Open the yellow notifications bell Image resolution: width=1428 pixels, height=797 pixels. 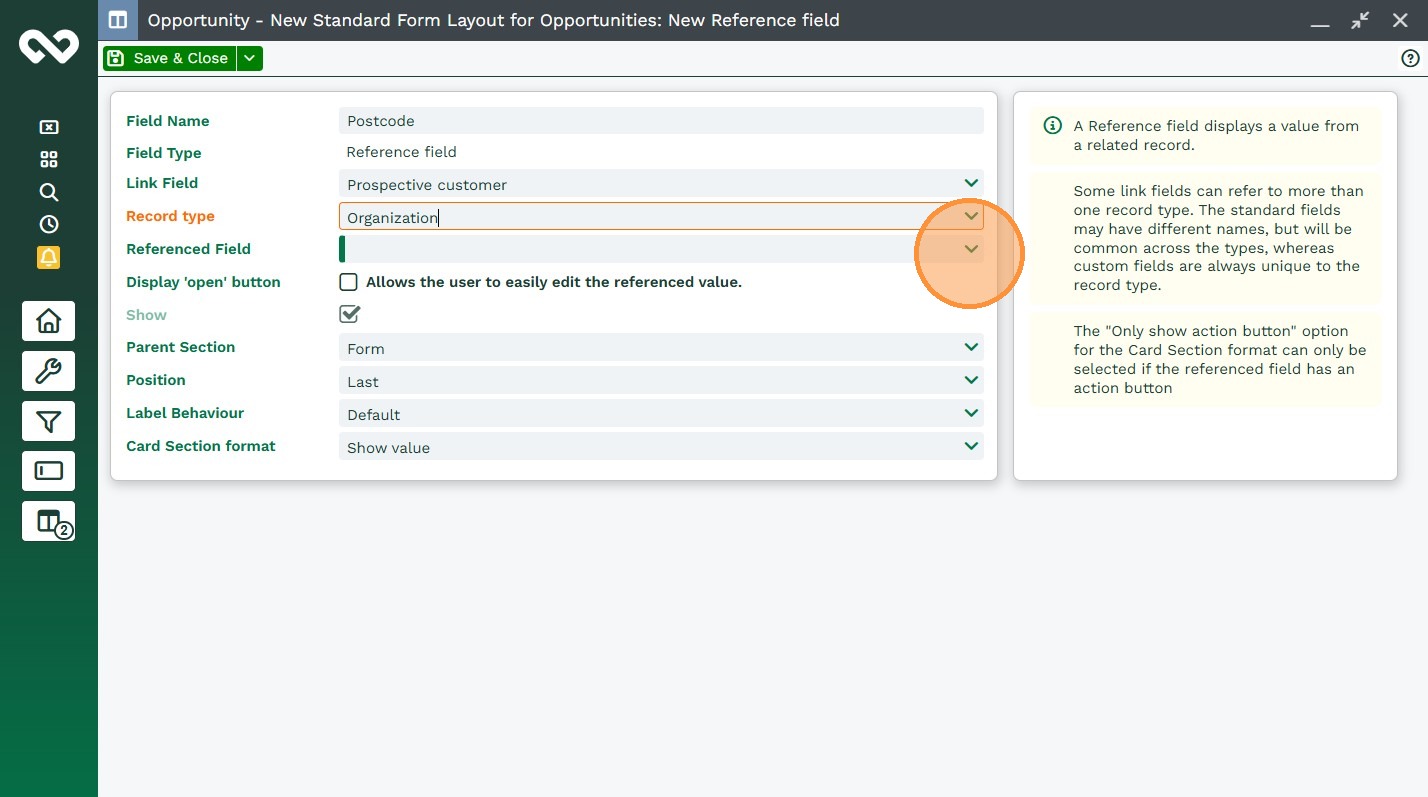point(48,257)
